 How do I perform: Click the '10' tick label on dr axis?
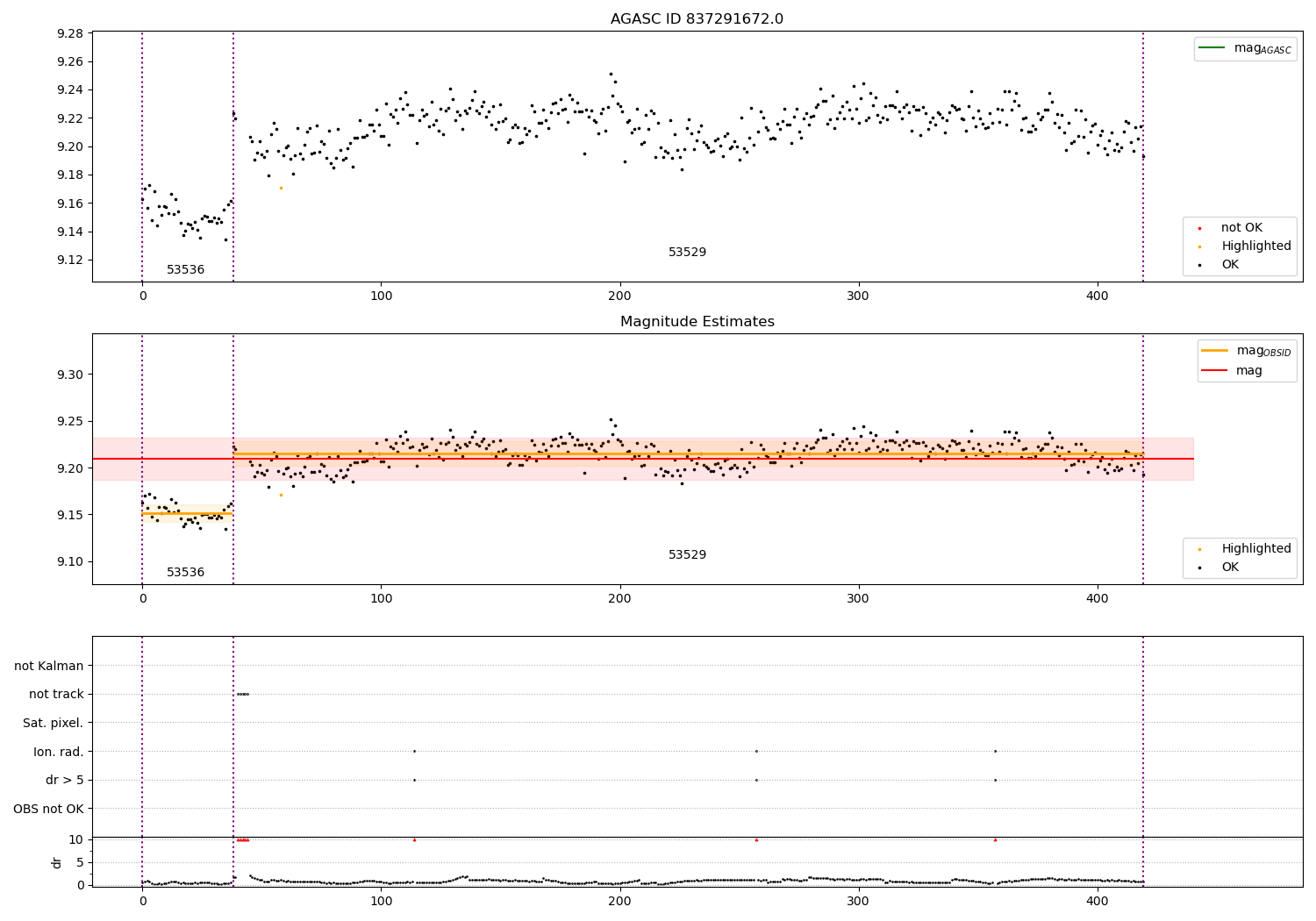coord(76,839)
